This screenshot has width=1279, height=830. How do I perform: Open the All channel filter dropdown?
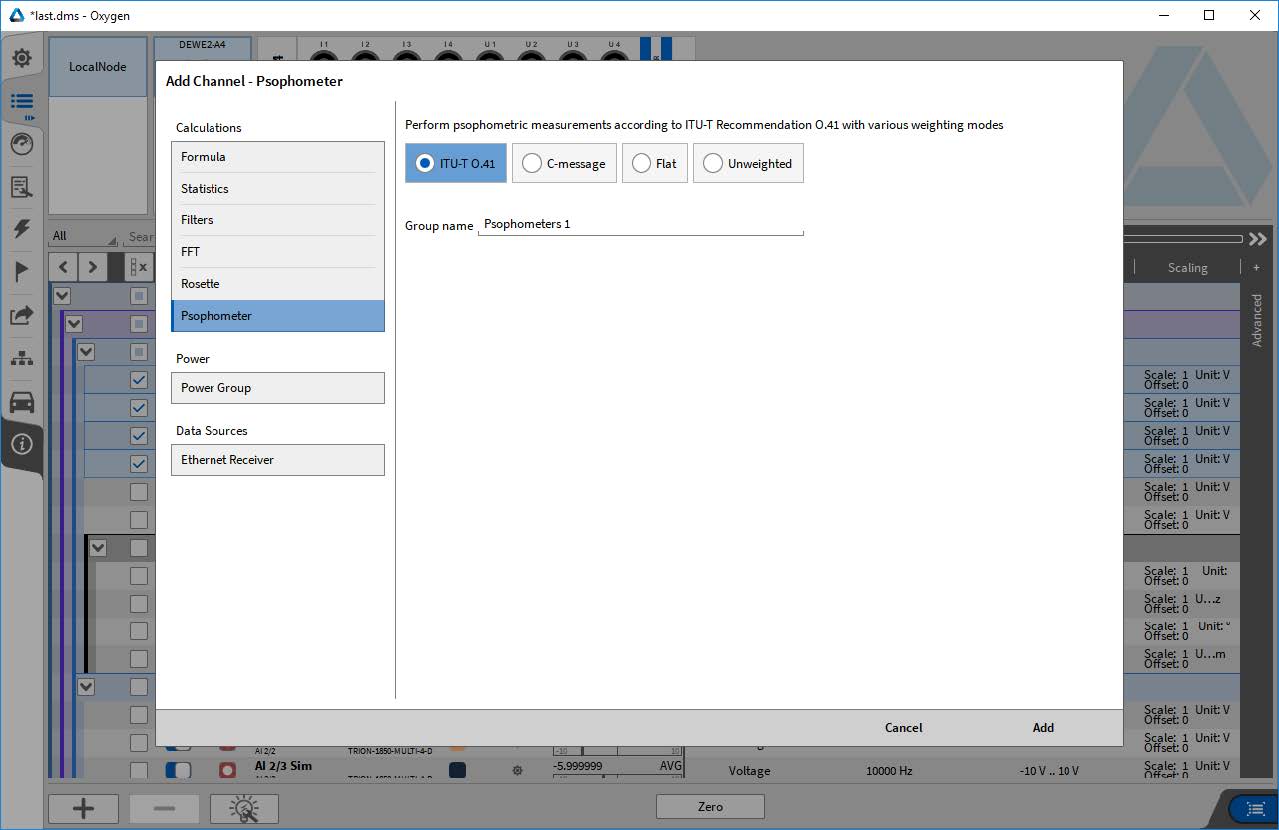[x=83, y=237]
